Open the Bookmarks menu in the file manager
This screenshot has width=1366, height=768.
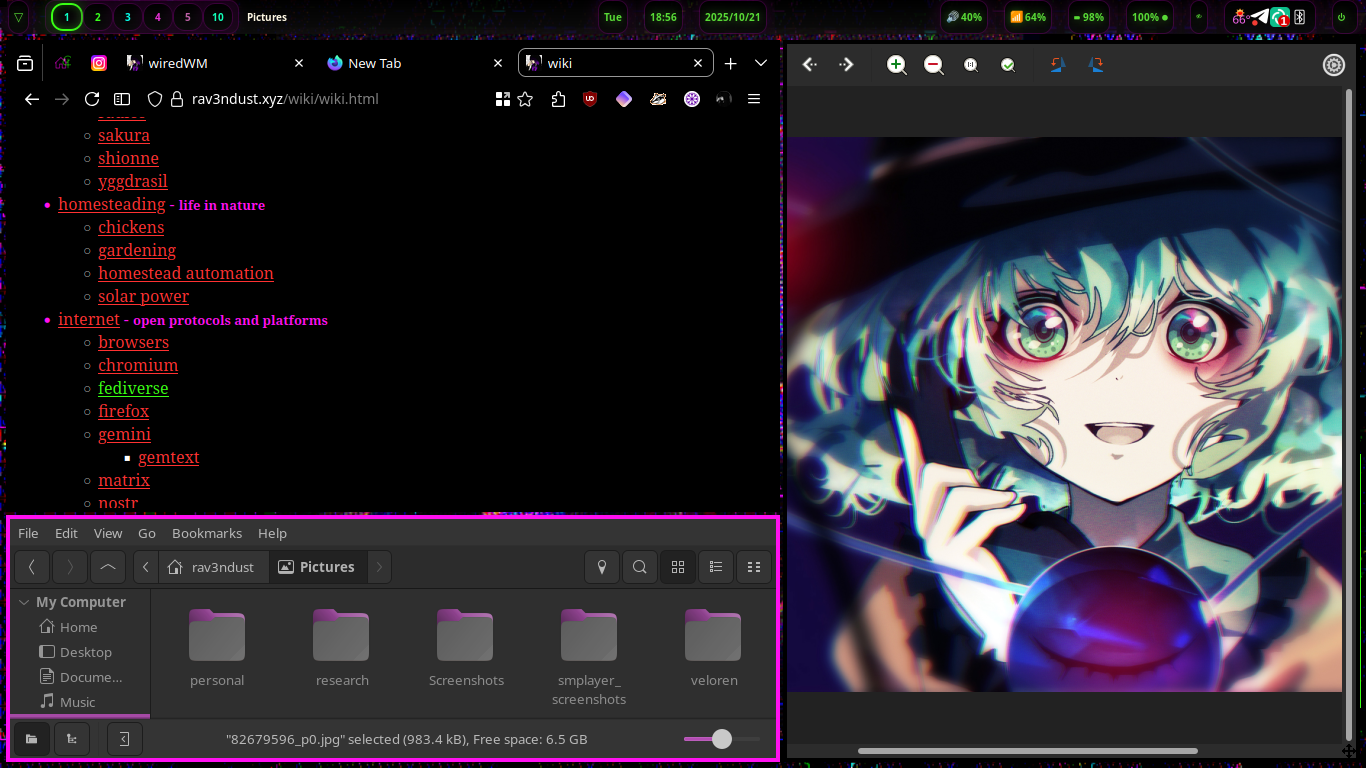[x=207, y=533]
